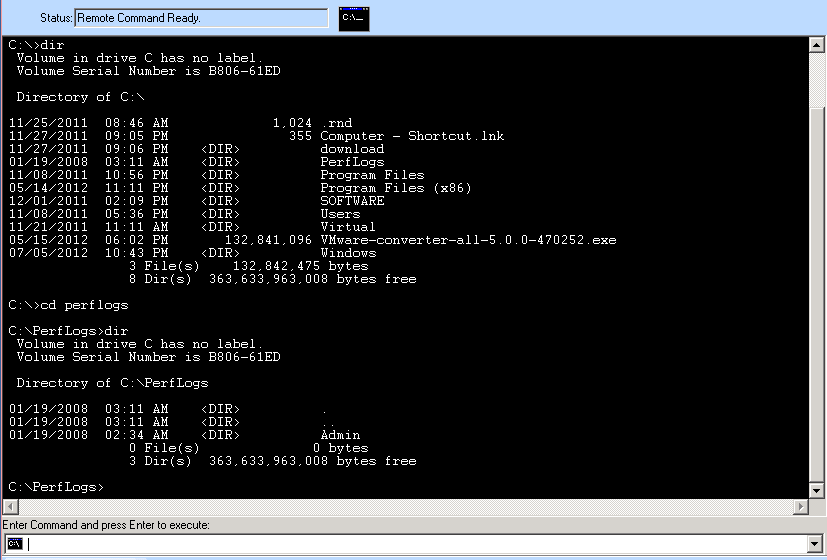Click the vertical scrollbar up arrow
Viewport: 827px width, 560px height.
click(816, 45)
